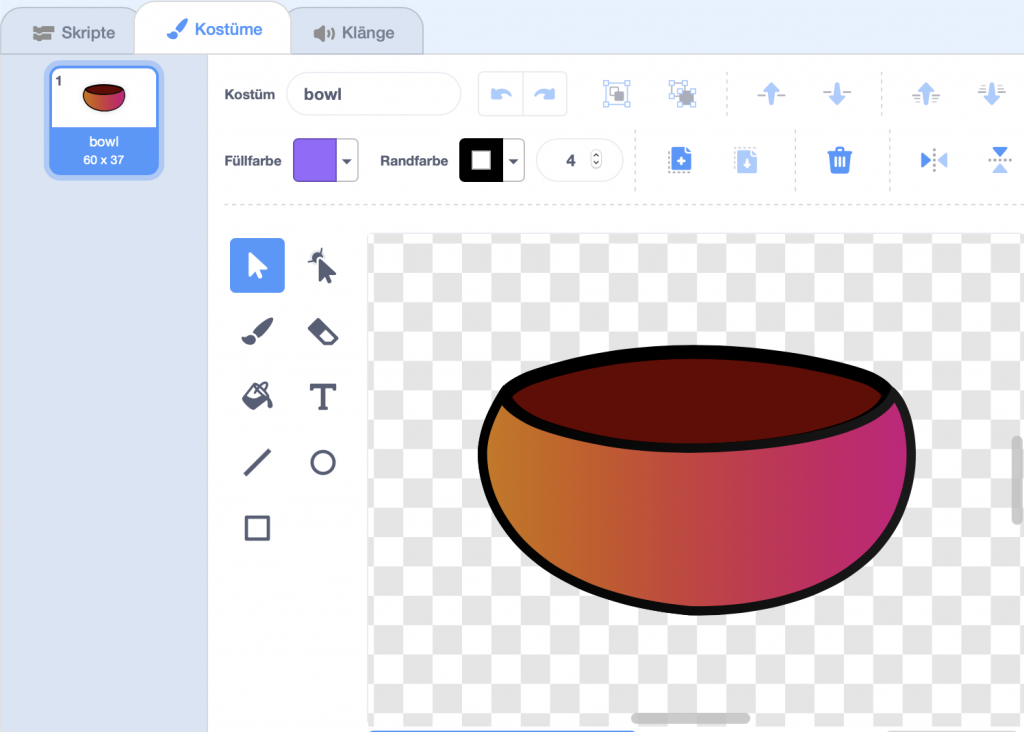This screenshot has width=1024, height=732.
Task: Bring selection to front
Action: click(x=926, y=94)
